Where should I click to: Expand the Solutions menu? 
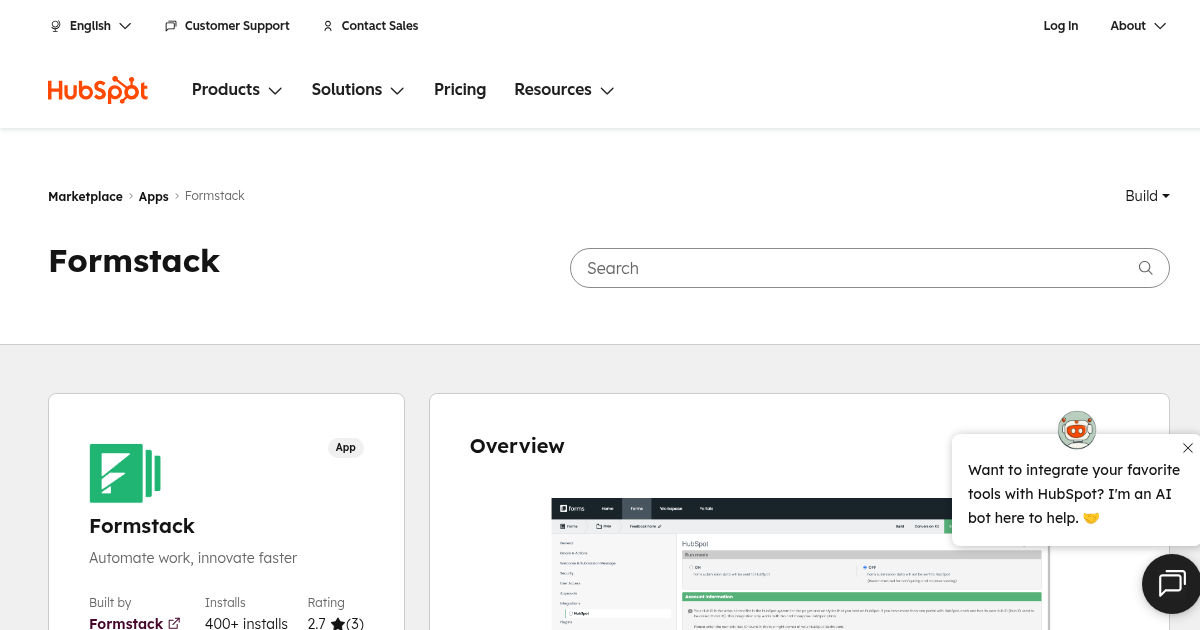pos(358,90)
